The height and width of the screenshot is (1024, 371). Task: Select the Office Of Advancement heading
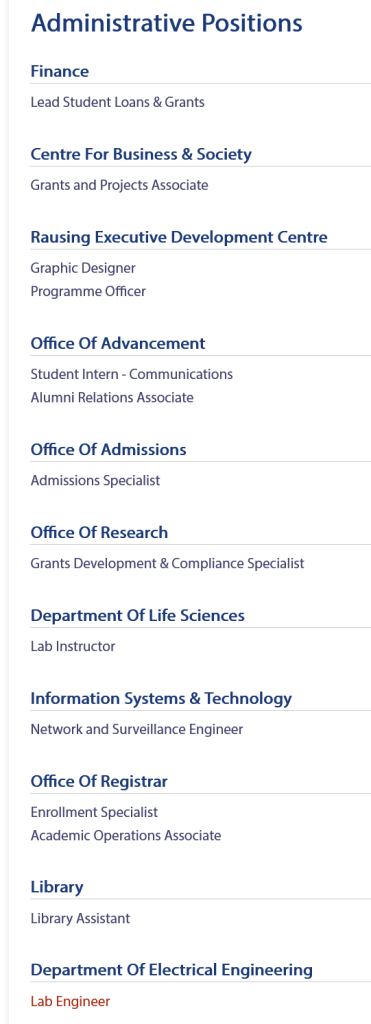tap(118, 343)
